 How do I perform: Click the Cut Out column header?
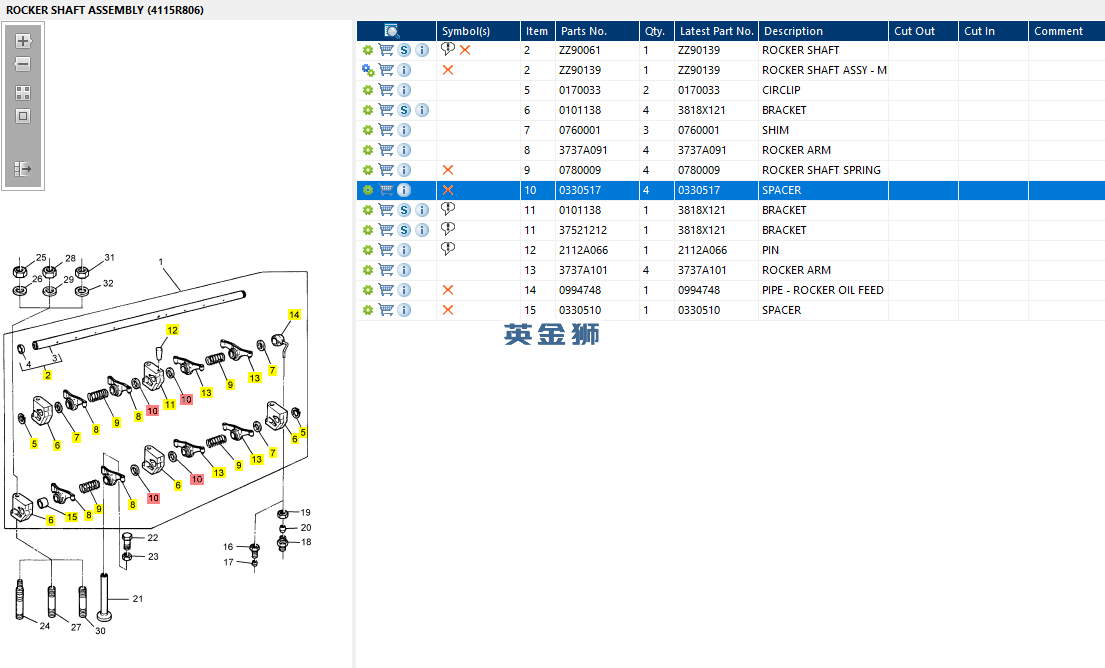923,31
